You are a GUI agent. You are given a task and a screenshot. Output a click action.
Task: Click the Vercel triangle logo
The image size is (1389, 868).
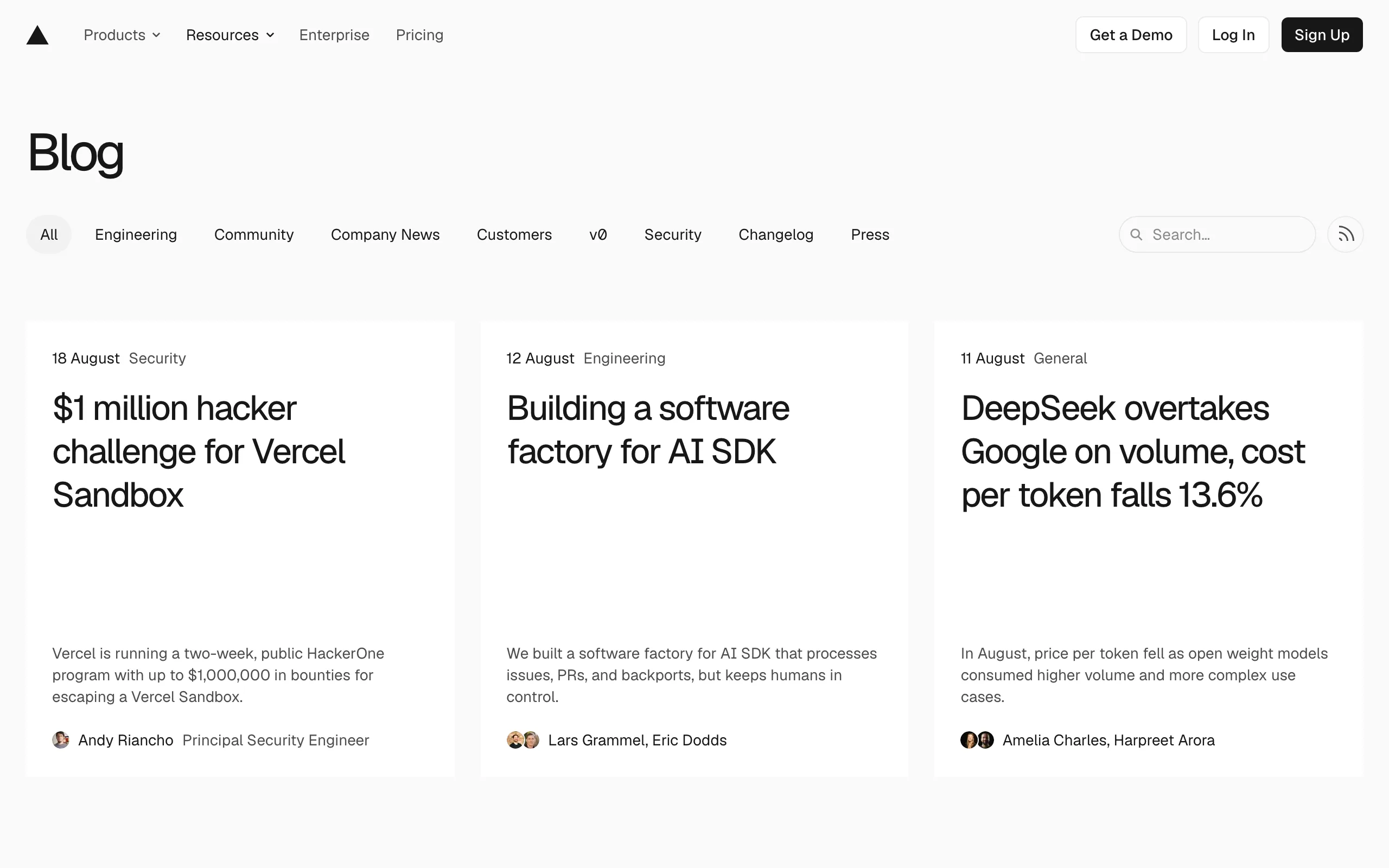pyautogui.click(x=37, y=35)
